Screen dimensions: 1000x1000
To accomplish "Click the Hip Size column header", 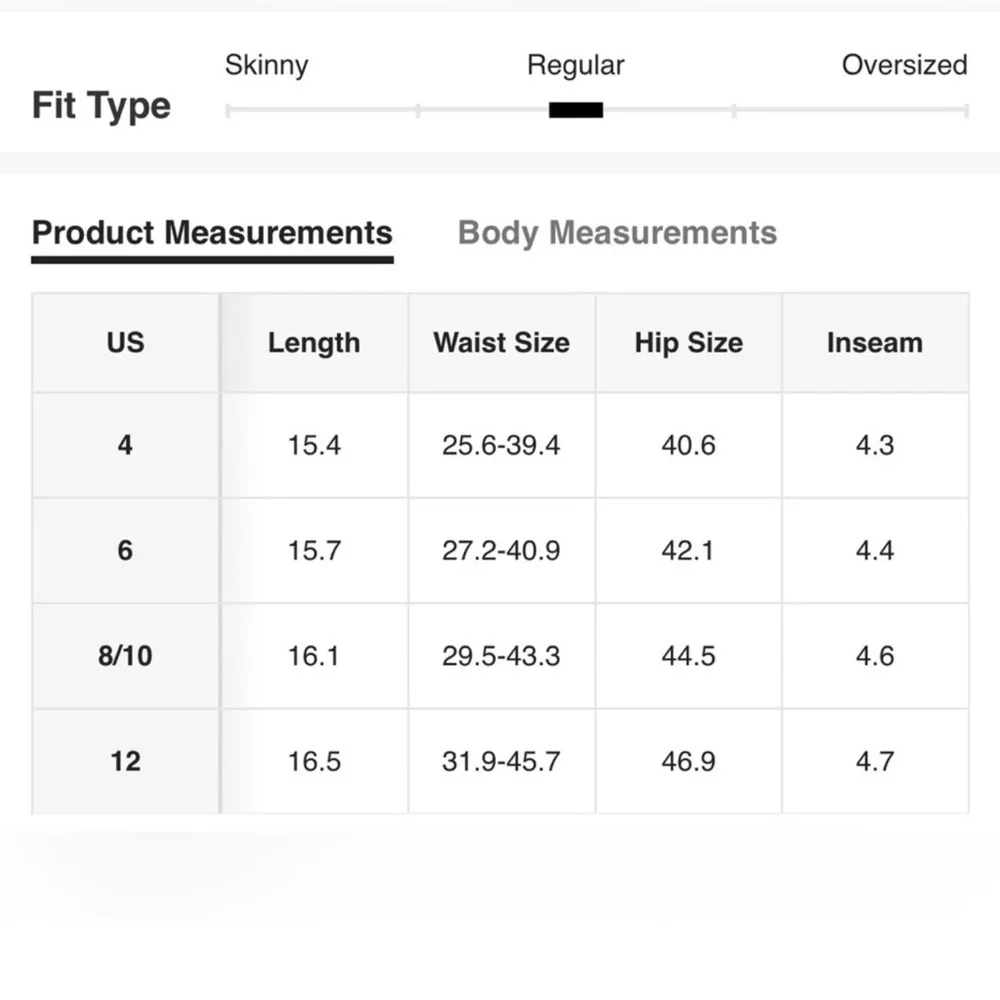I will [x=689, y=342].
